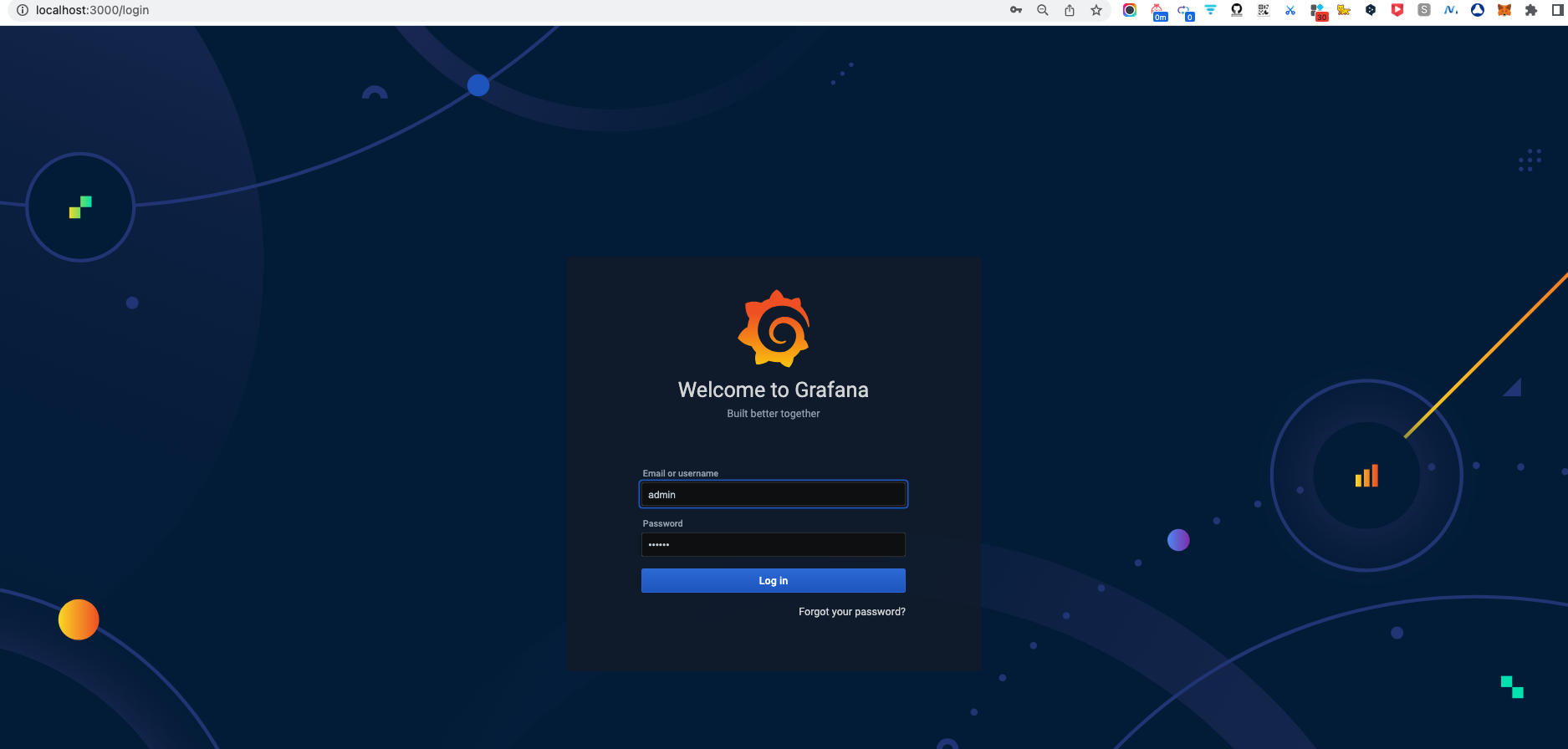The width and height of the screenshot is (1568, 749).
Task: Click the zoom magnifier icon in address bar
Action: pyautogui.click(x=1043, y=10)
